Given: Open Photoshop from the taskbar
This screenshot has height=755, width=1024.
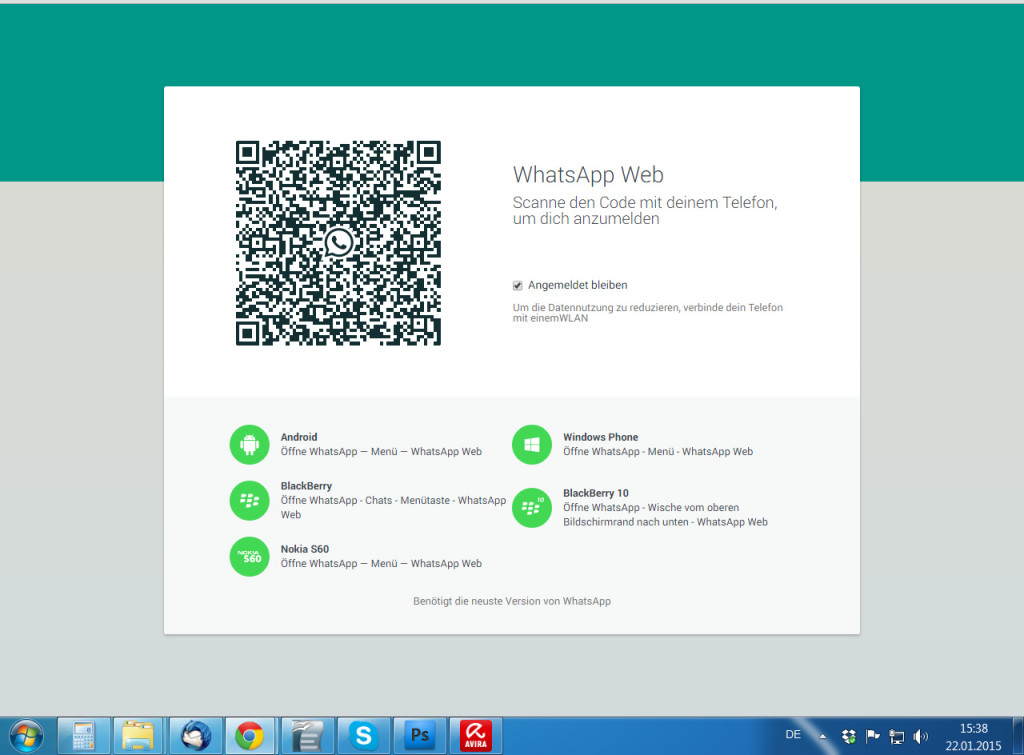Looking at the screenshot, I should coord(419,735).
